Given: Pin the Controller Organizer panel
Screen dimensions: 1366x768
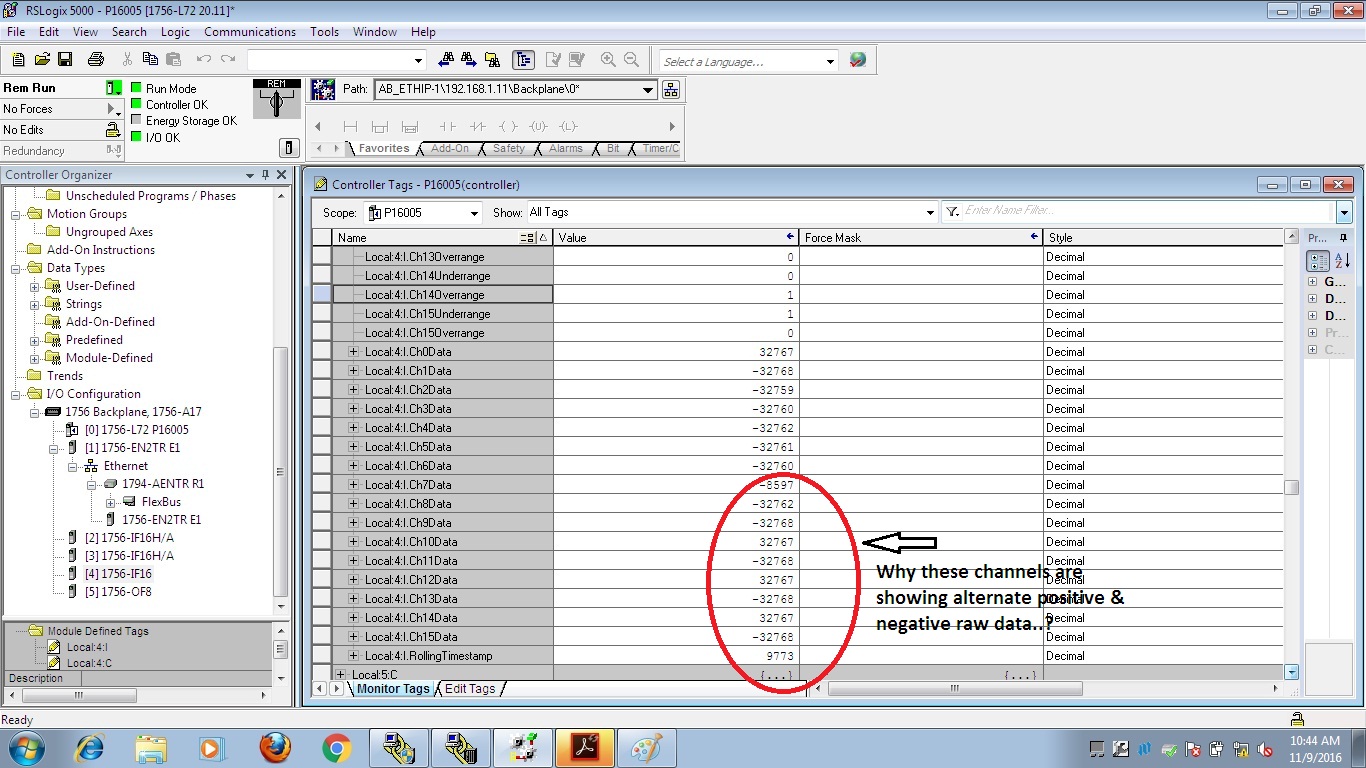Looking at the screenshot, I should tap(265, 175).
